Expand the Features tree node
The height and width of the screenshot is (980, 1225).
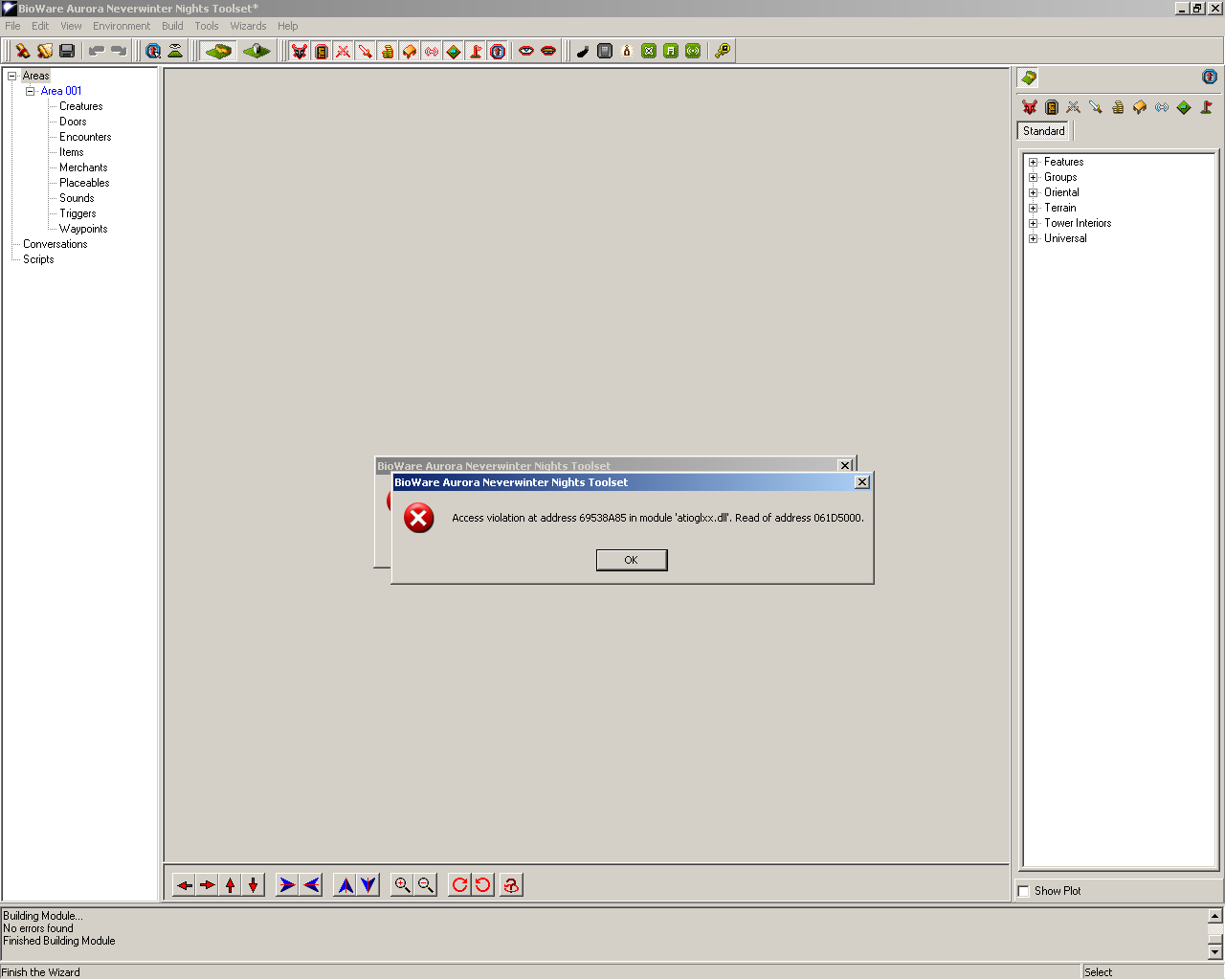click(1034, 162)
